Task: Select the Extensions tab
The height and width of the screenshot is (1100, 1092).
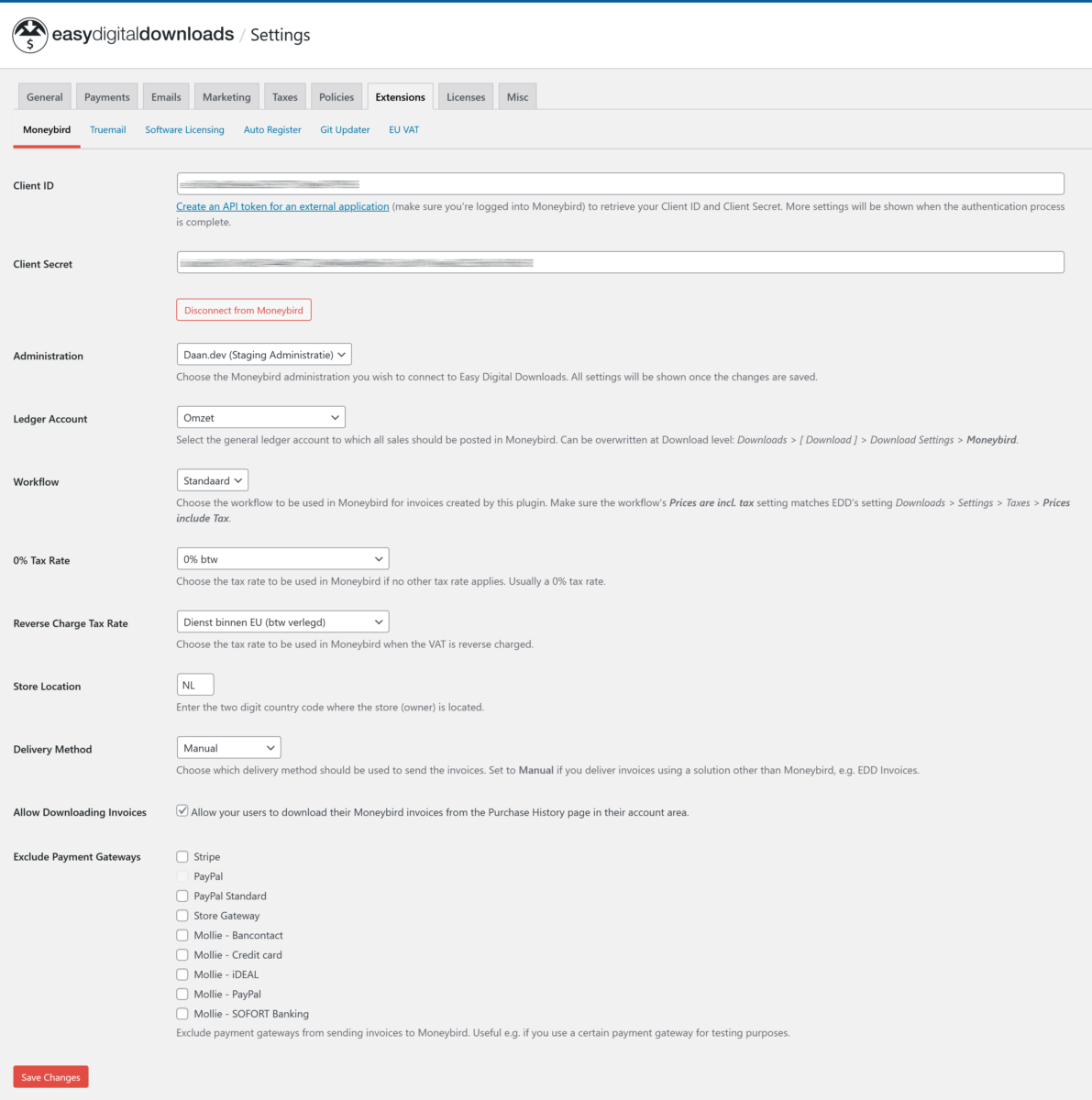Action: pos(401,97)
